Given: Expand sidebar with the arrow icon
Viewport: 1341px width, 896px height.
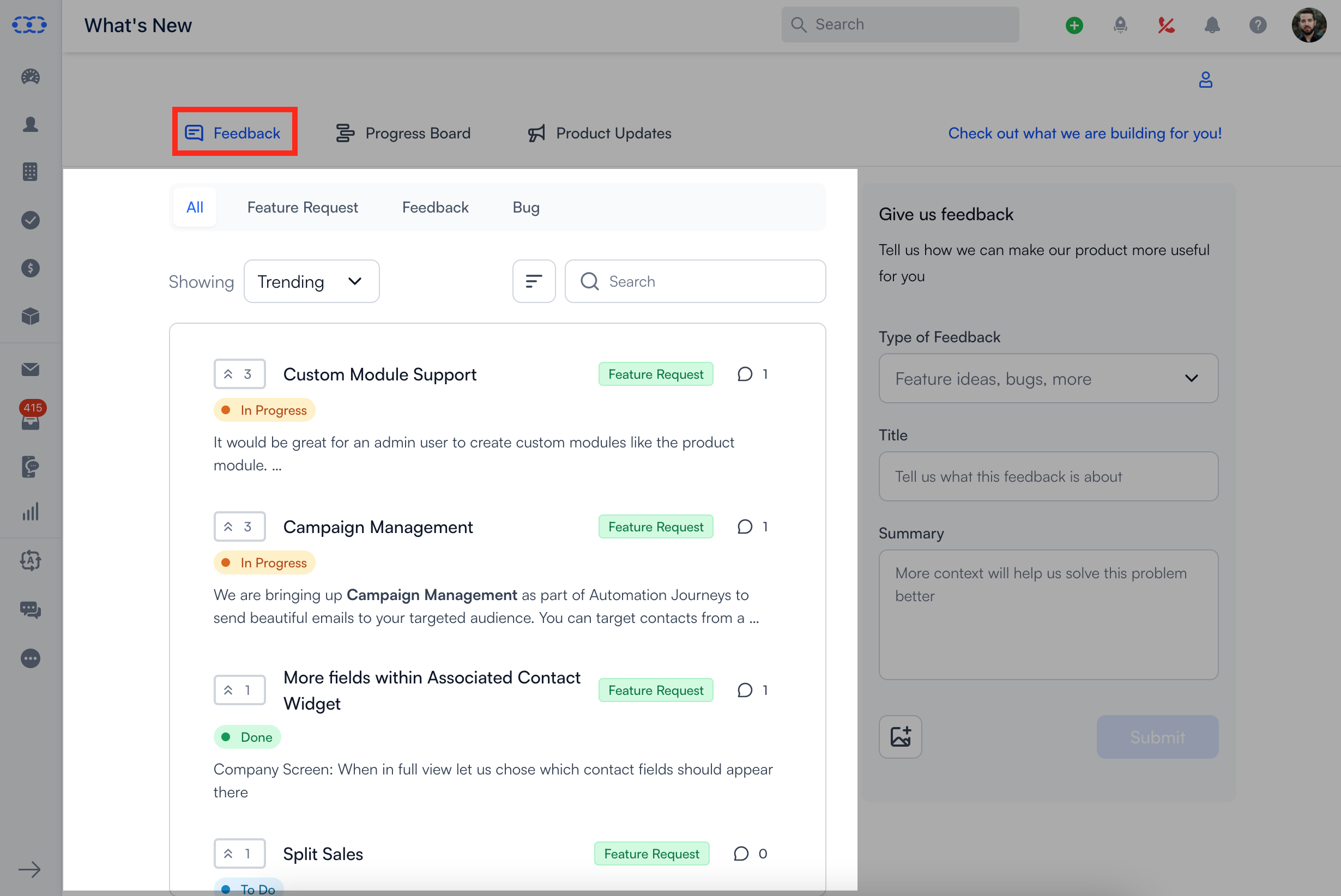Looking at the screenshot, I should [29, 870].
